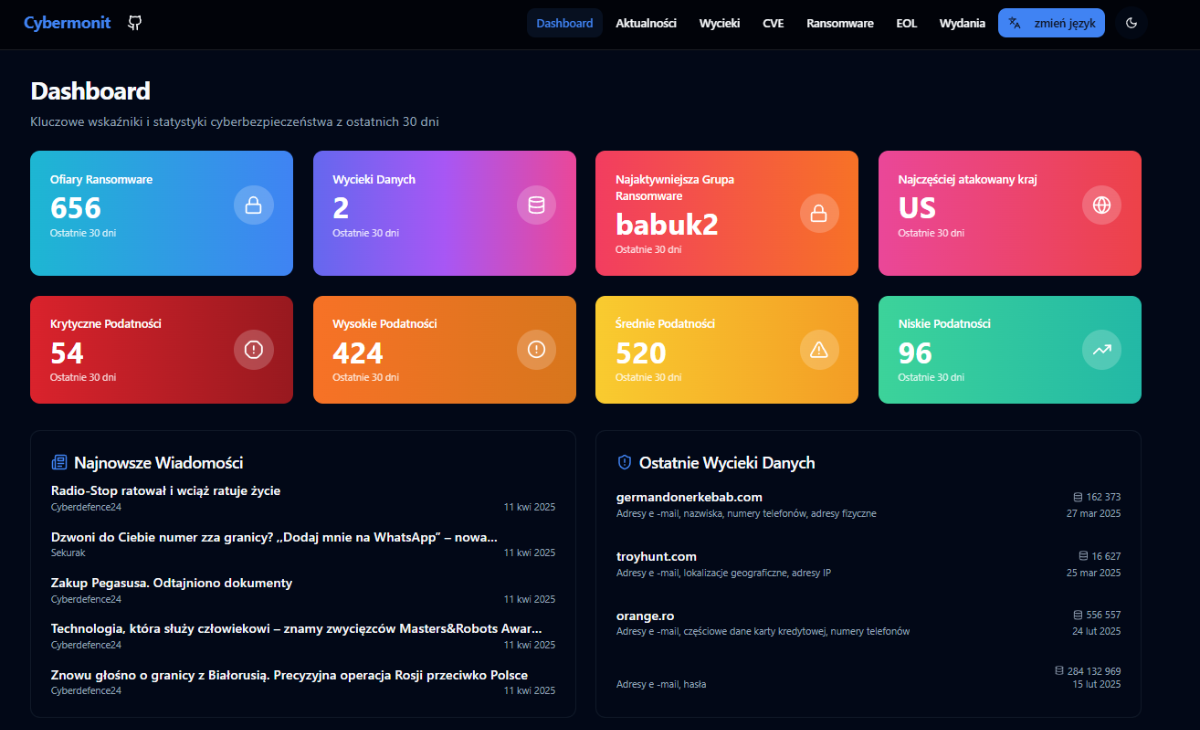
Task: Click the shield icon beside Ostatnie Wycieki Danych
Action: click(624, 462)
